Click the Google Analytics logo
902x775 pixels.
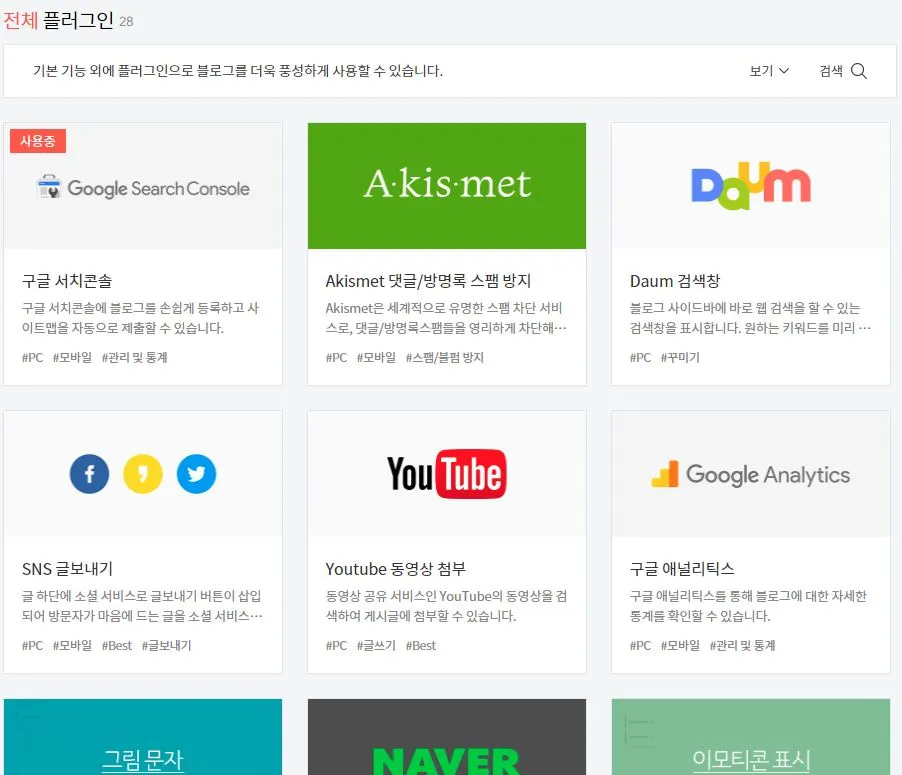point(751,475)
